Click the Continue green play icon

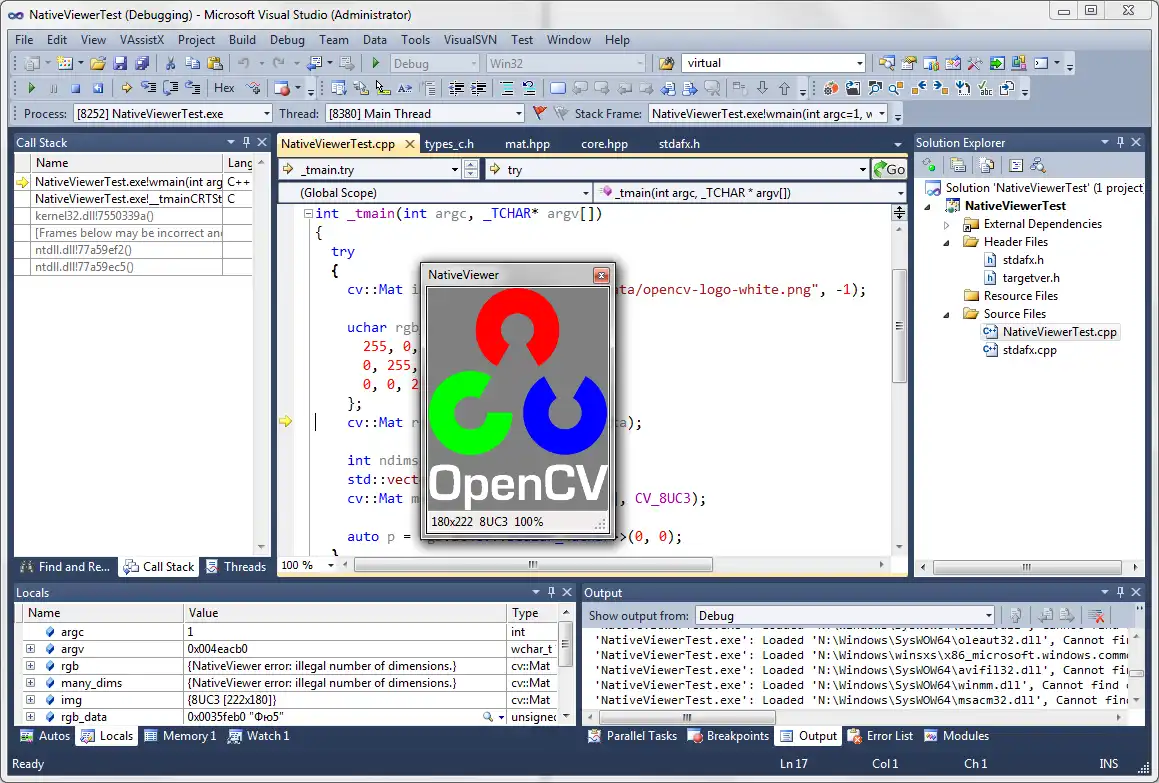coord(31,88)
